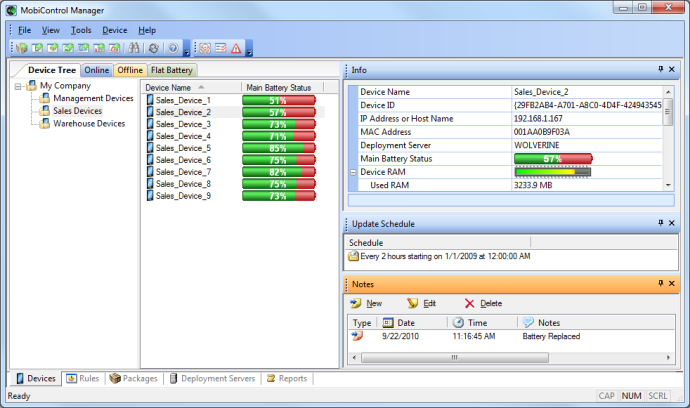Sort by Device Name column header
690x408 pixels.
[x=191, y=87]
